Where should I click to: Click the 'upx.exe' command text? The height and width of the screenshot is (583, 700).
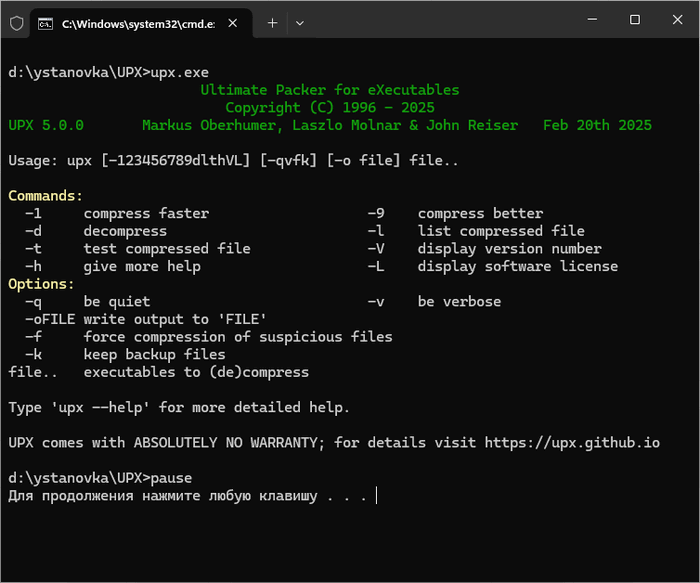[179, 73]
